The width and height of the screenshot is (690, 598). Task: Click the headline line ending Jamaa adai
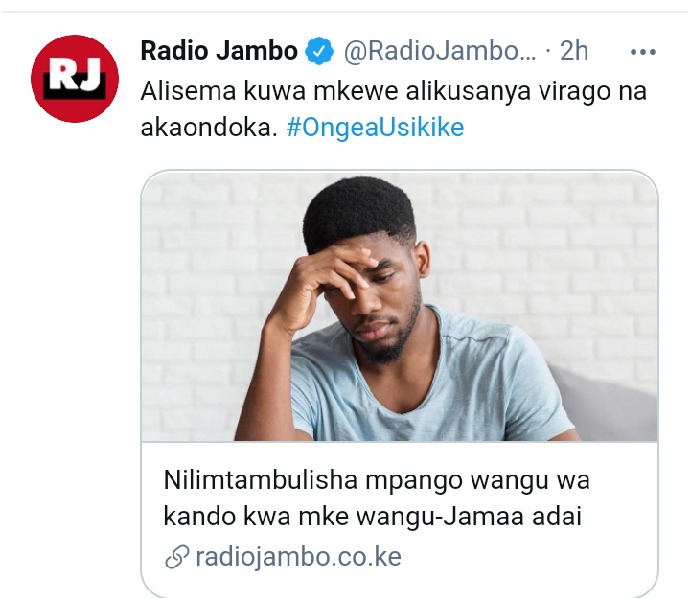[x=373, y=516]
